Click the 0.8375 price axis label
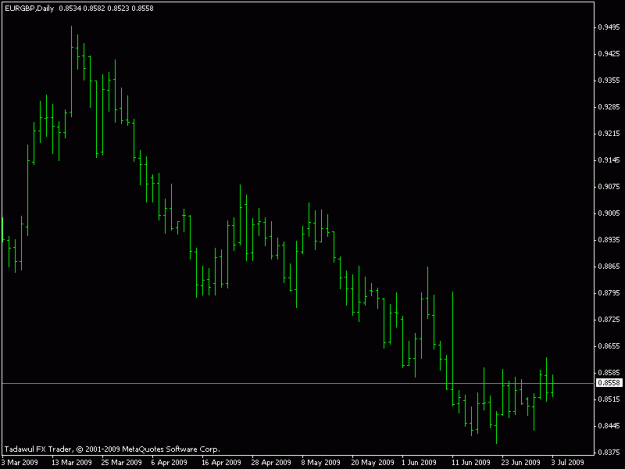Image resolution: width=625 pixels, height=469 pixels. (x=609, y=452)
